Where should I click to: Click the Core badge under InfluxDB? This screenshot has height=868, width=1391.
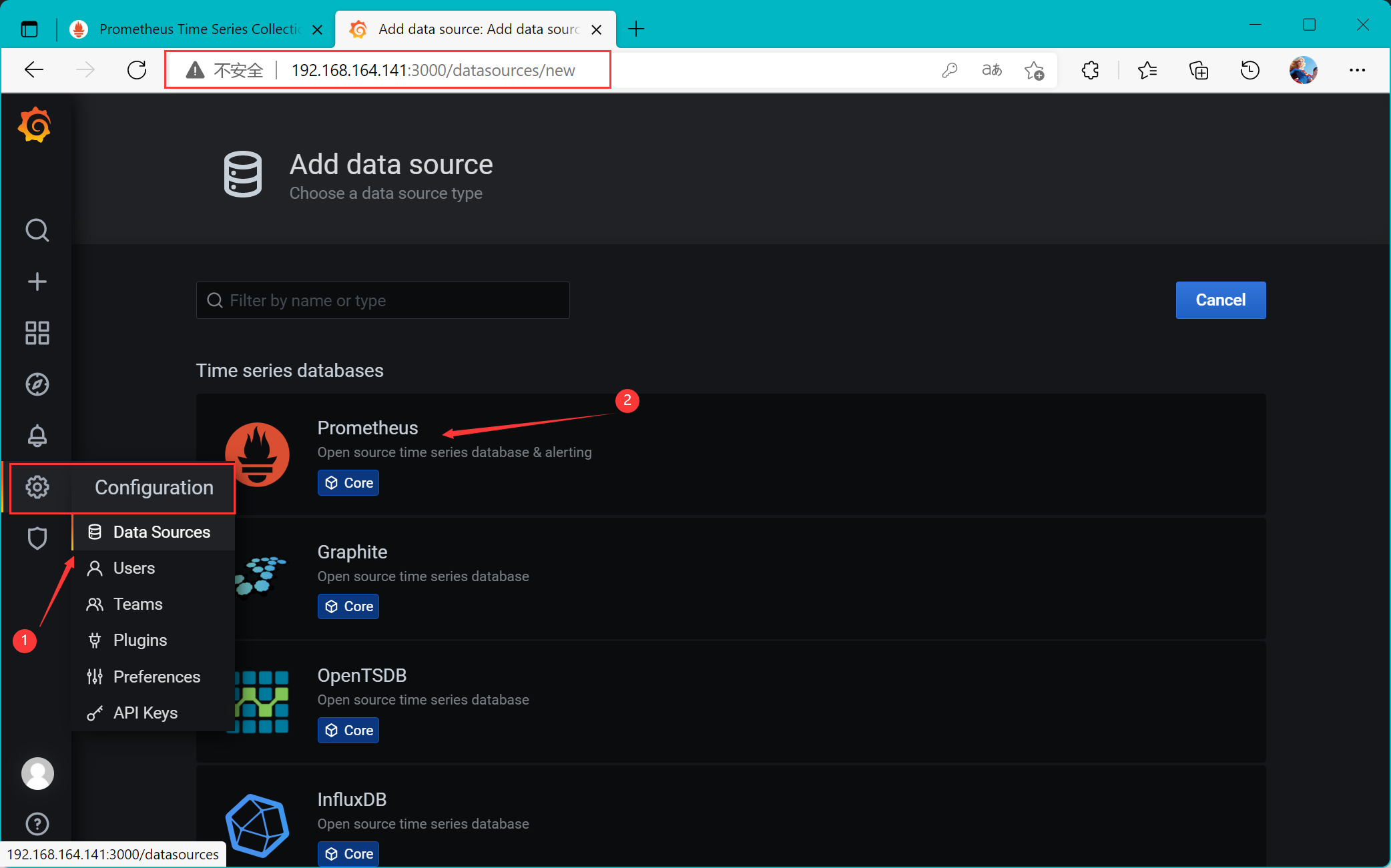coord(348,854)
